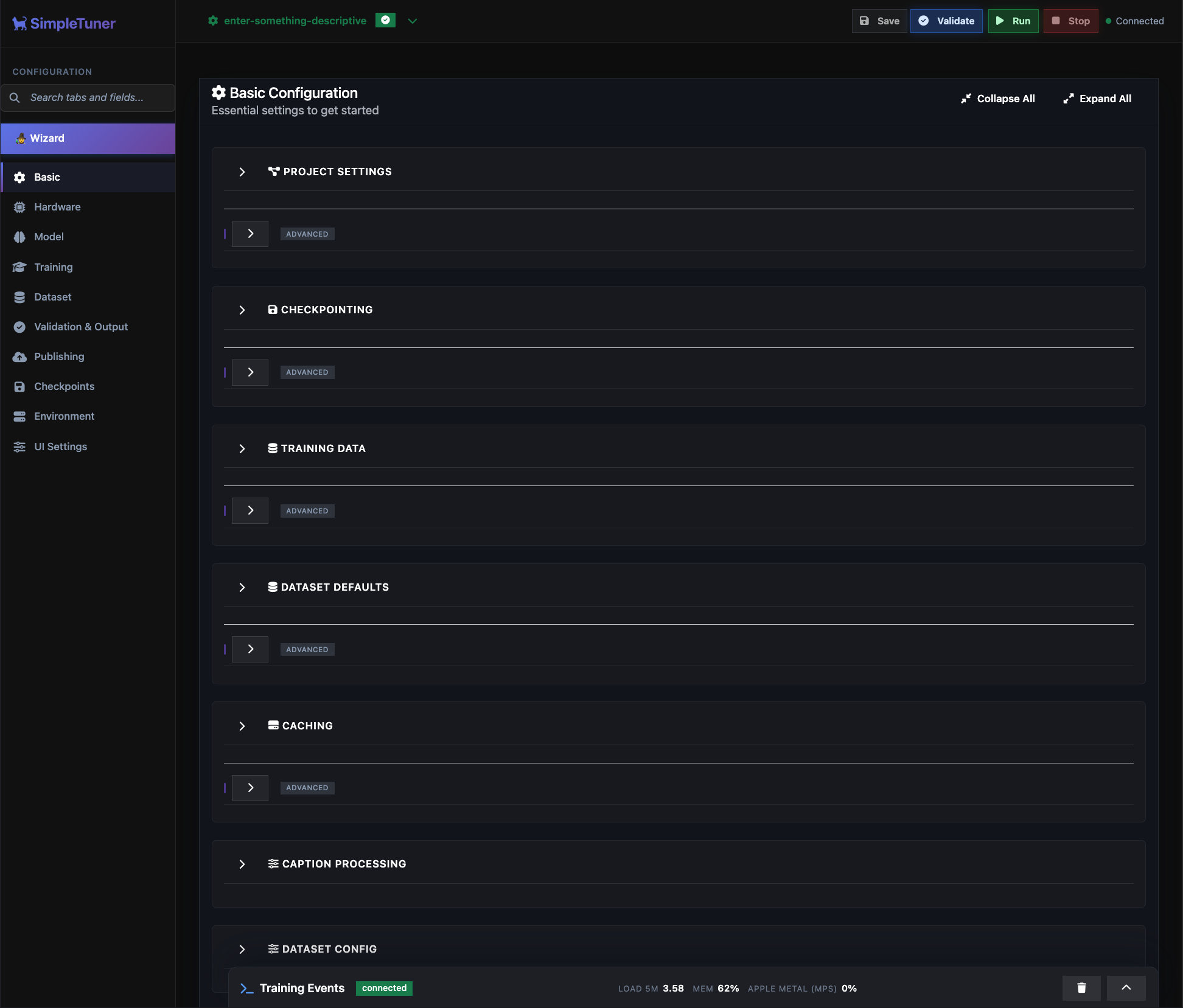This screenshot has height=1008, width=1183.
Task: Expand the Training Events panel upward
Action: [1126, 988]
